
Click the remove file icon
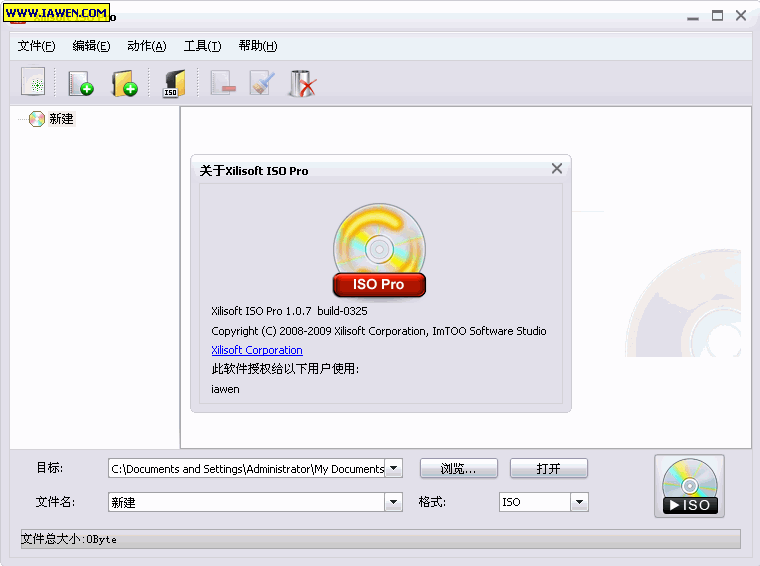[x=222, y=83]
